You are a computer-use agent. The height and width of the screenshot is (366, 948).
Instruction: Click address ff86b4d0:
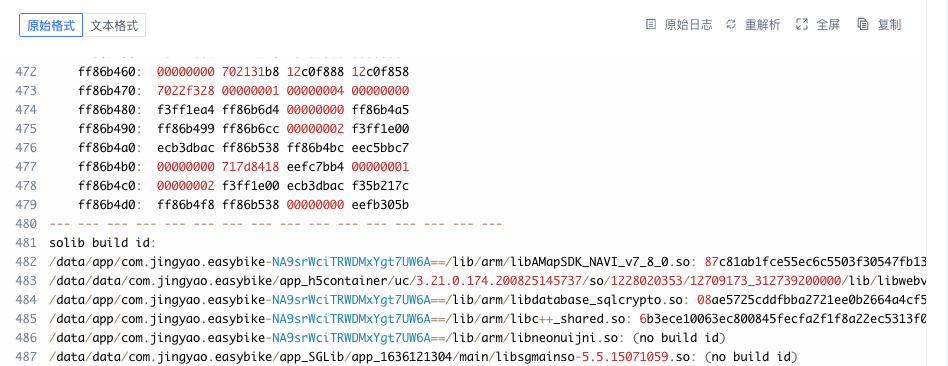tap(110, 205)
